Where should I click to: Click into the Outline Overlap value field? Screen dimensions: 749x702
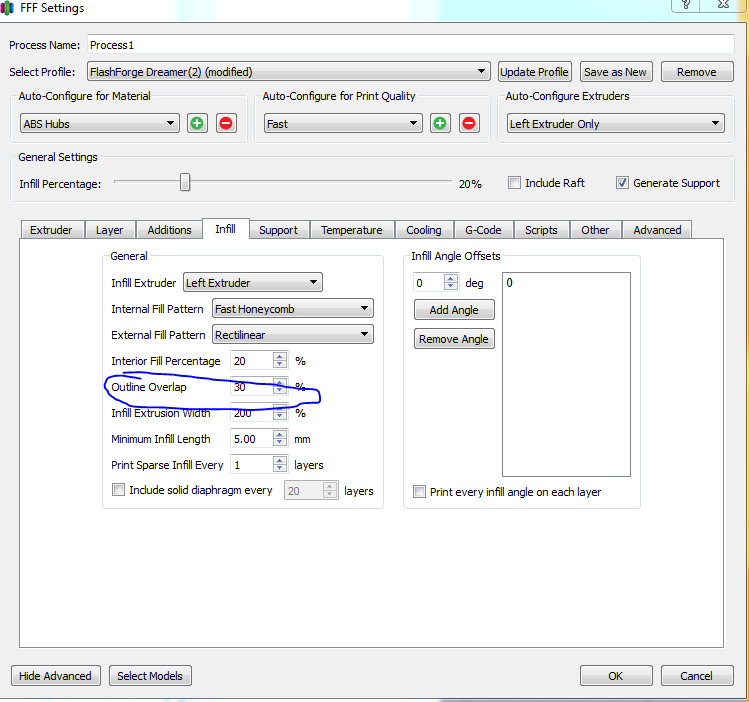click(x=251, y=387)
